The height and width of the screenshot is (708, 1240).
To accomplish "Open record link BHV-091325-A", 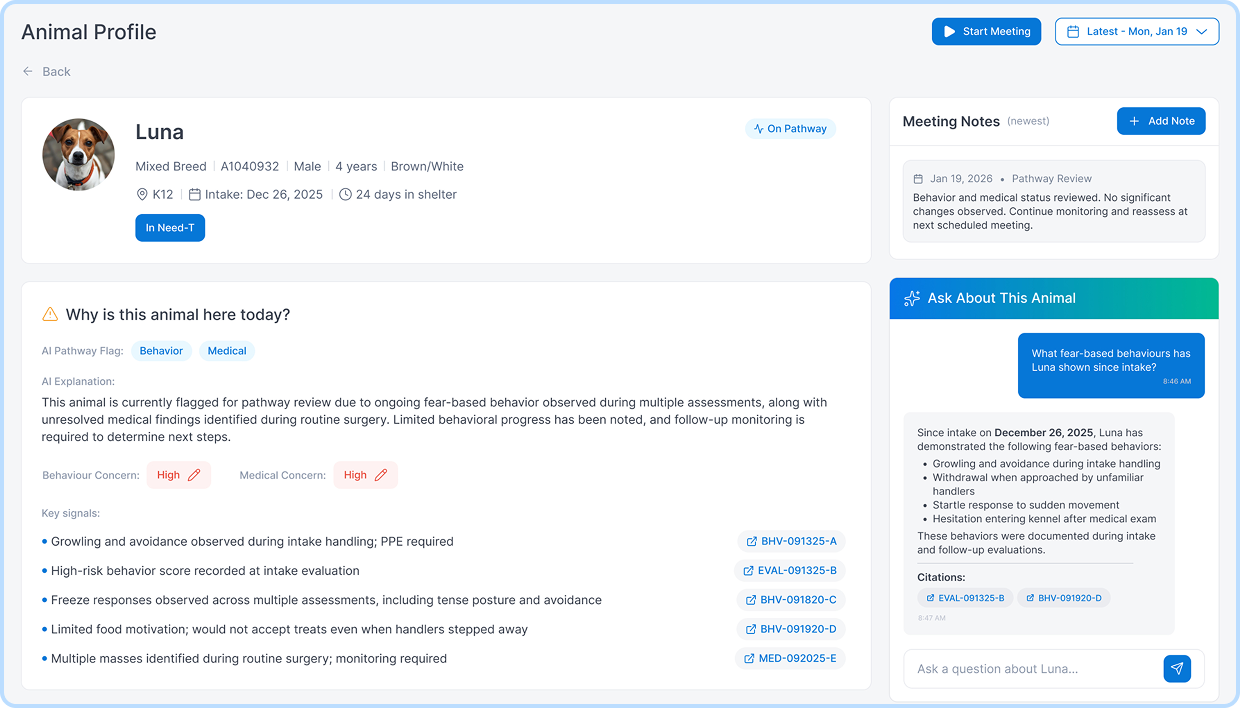I will [x=791, y=541].
